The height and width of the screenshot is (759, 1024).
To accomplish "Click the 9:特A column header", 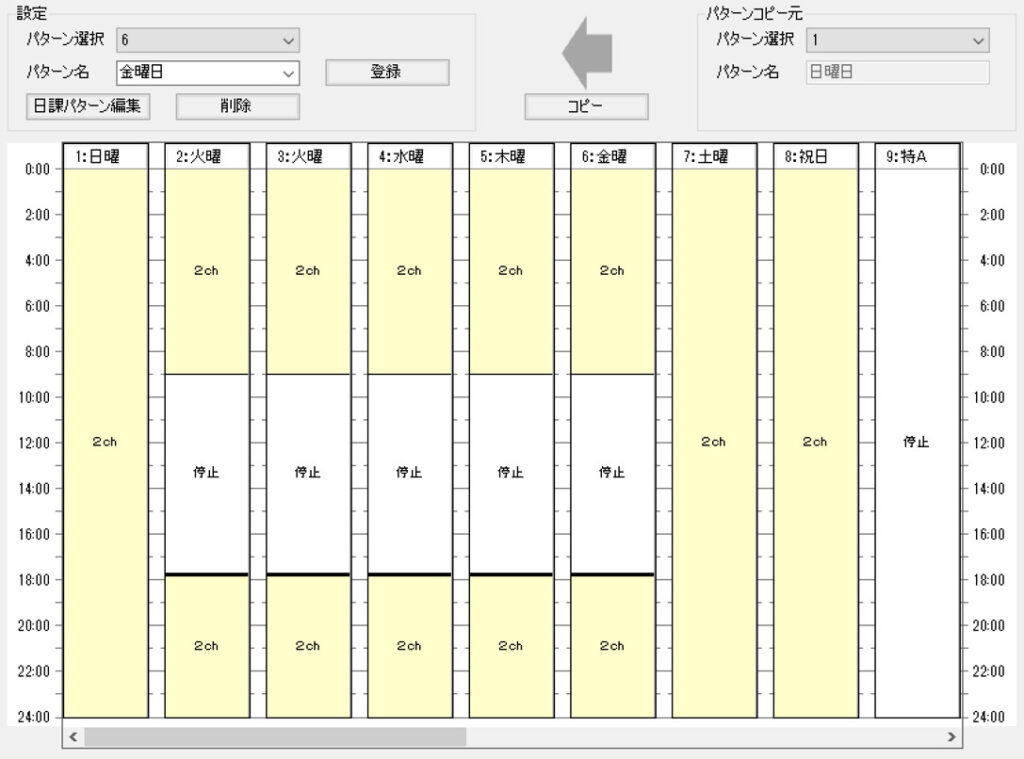I will [917, 156].
